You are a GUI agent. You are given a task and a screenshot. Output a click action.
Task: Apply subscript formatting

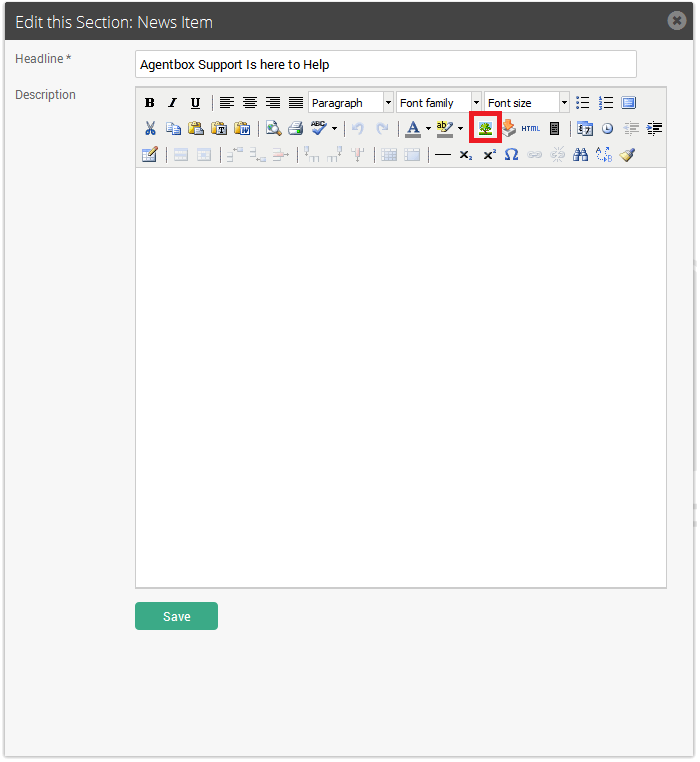pos(466,155)
